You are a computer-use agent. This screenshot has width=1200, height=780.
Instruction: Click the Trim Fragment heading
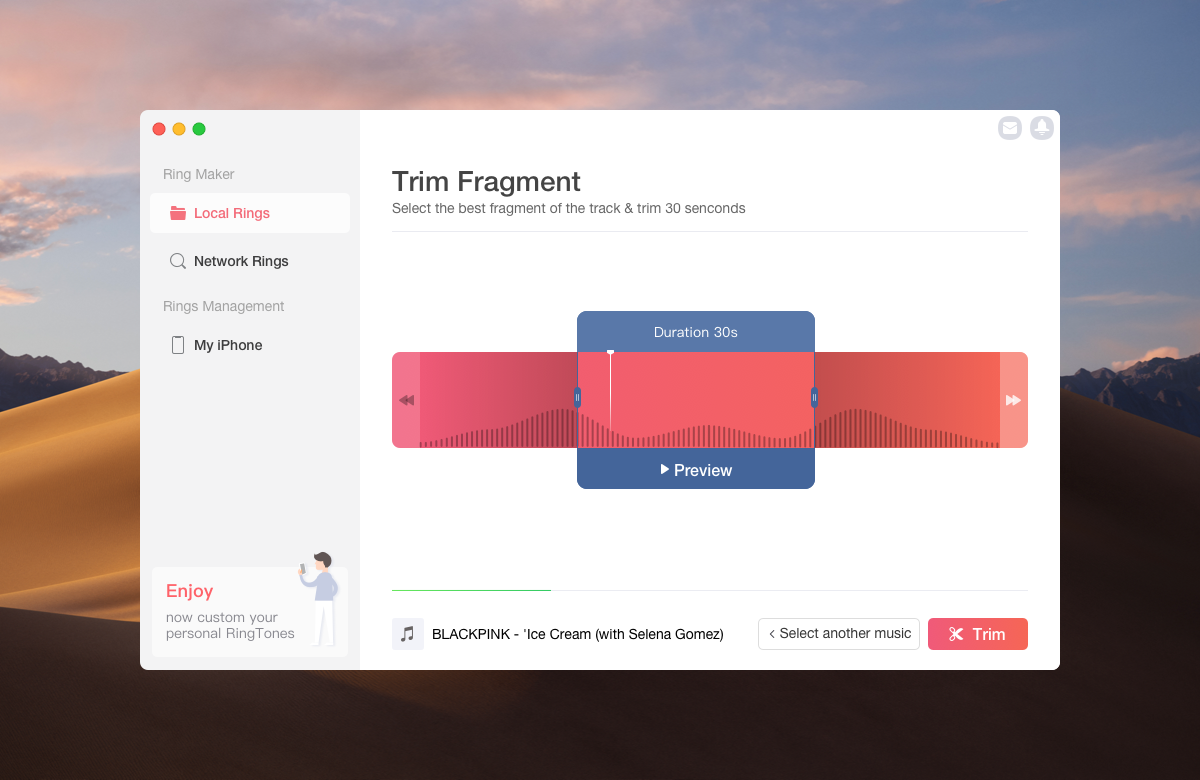(486, 182)
